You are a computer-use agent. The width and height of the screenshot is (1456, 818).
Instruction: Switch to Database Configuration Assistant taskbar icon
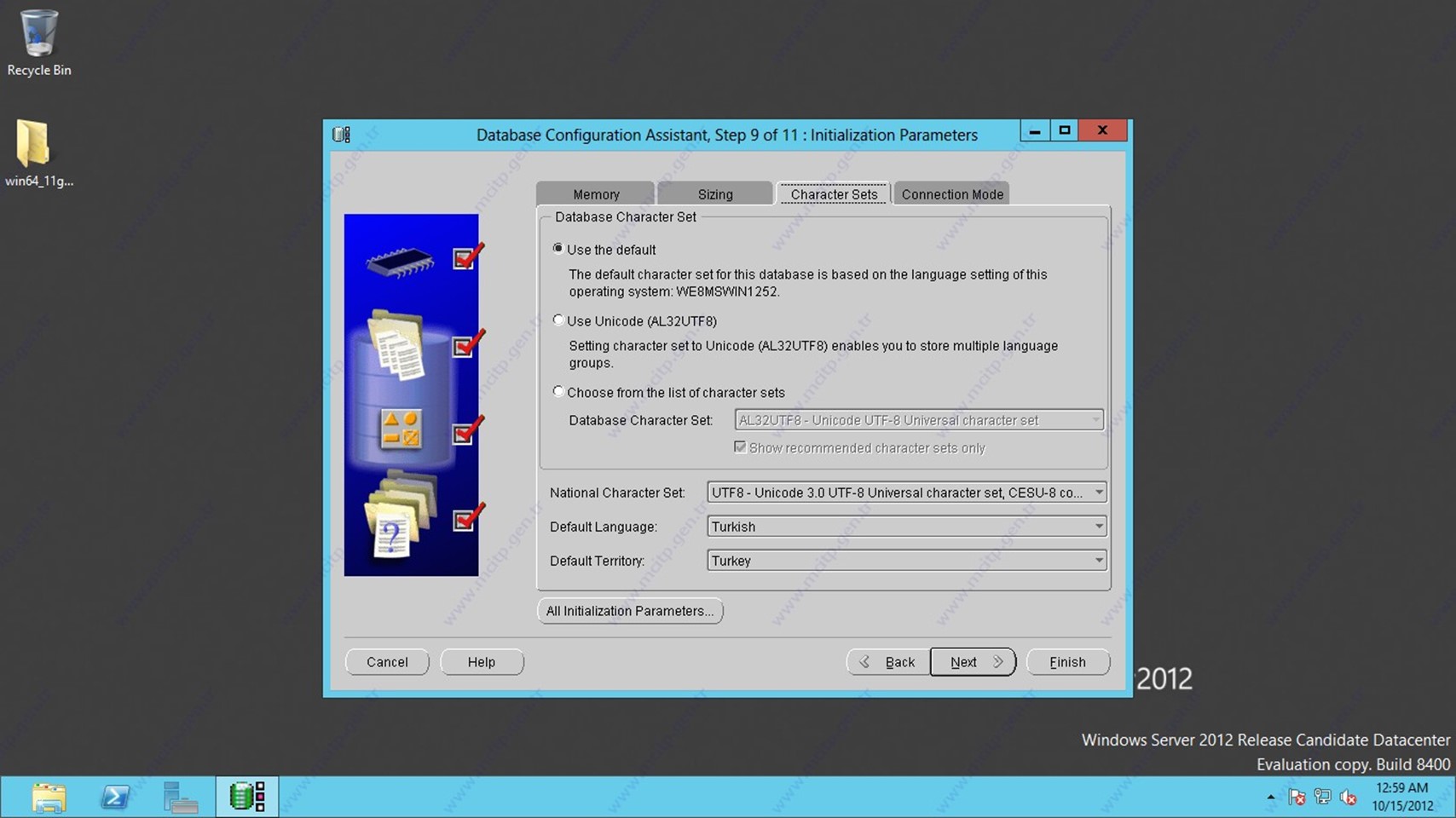click(x=247, y=798)
